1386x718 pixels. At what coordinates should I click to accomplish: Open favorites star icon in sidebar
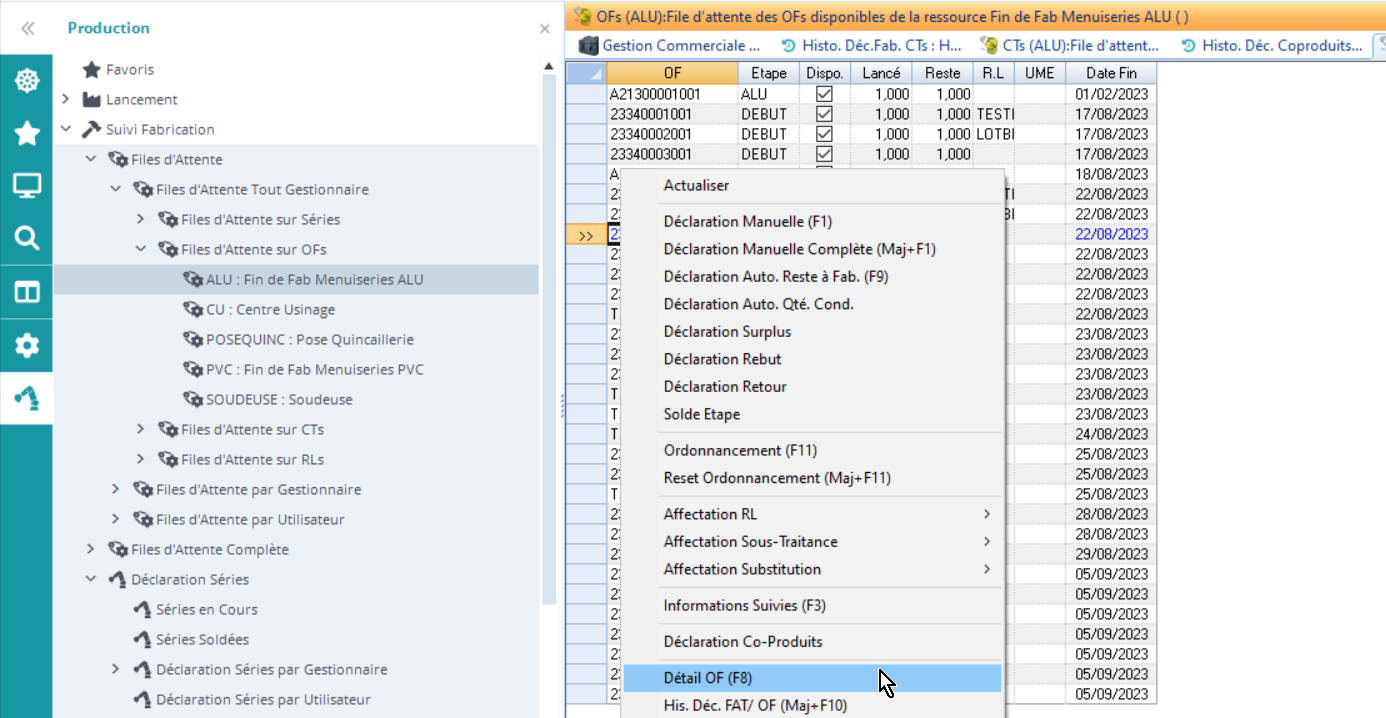(27, 133)
